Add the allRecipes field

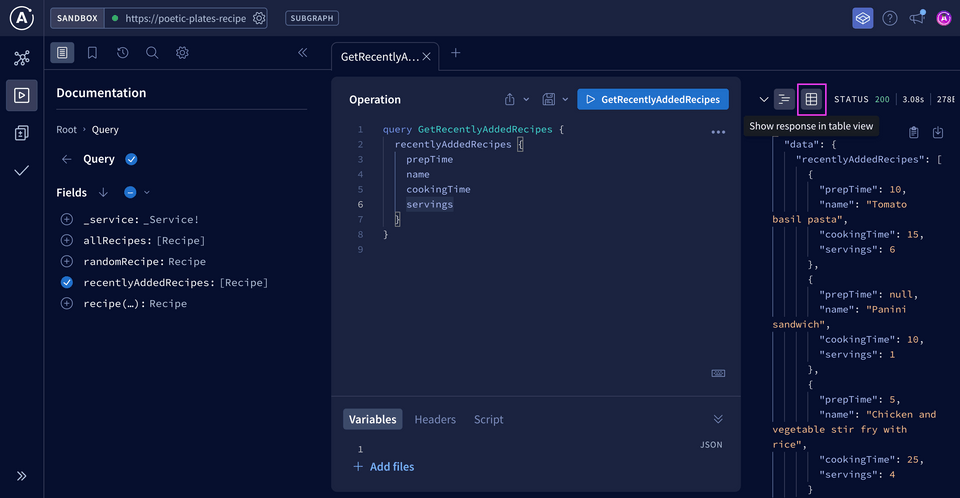(67, 240)
